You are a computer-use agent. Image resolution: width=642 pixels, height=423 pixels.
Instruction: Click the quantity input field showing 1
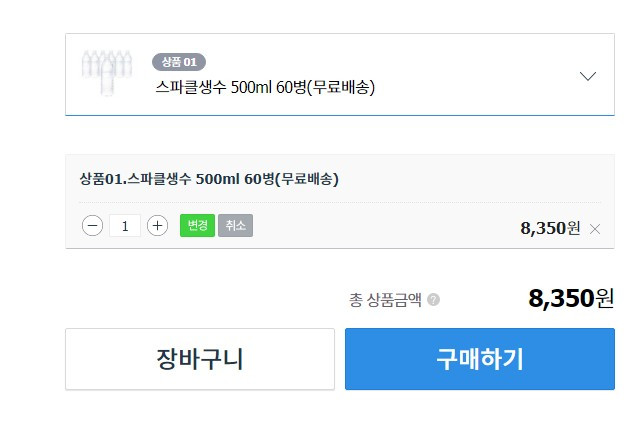click(x=125, y=226)
